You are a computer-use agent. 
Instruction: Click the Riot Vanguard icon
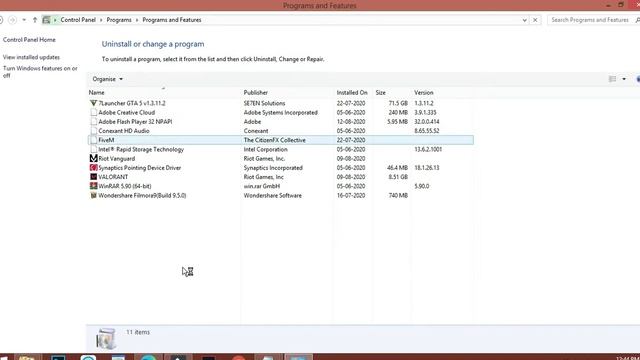point(93,158)
